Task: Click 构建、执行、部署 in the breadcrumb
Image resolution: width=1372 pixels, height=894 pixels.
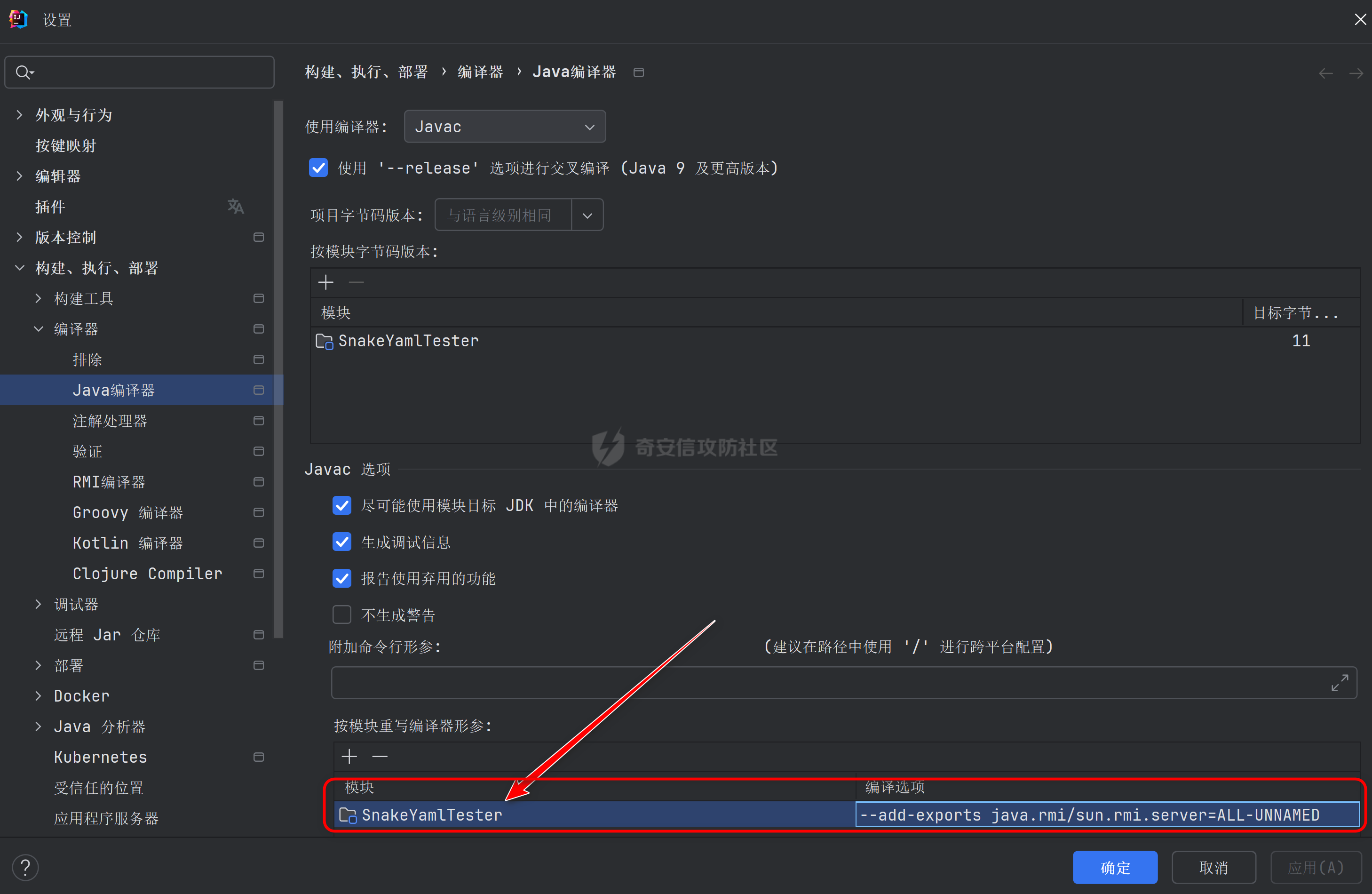Action: tap(366, 72)
